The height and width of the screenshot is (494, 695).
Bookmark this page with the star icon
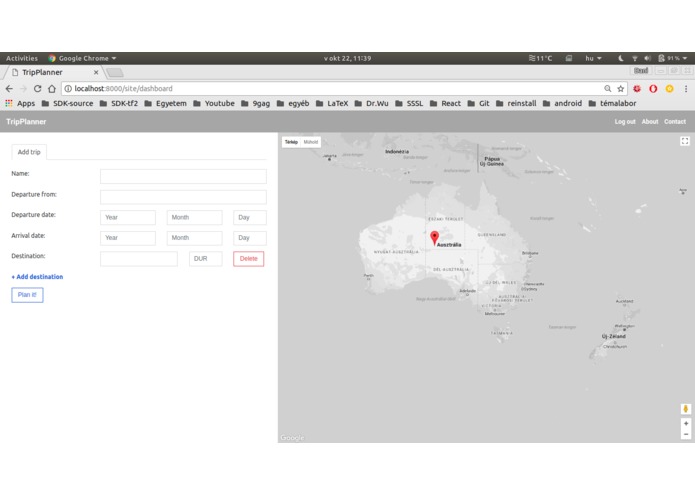(x=621, y=89)
